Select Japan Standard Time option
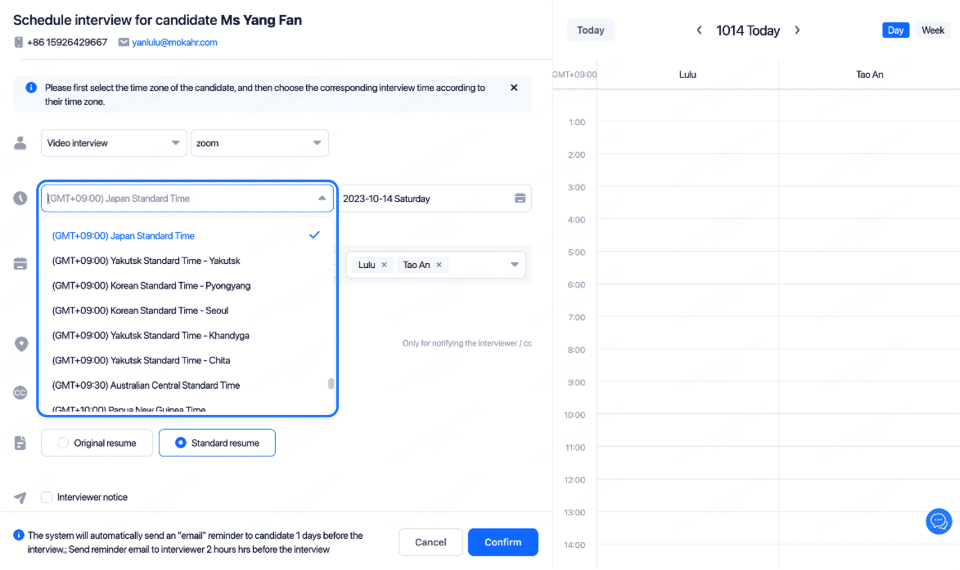The height and width of the screenshot is (570, 960). [187, 236]
